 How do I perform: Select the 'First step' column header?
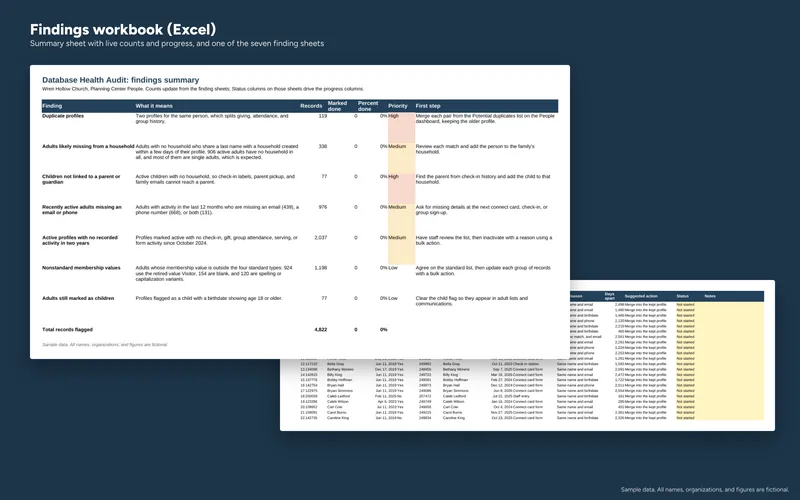click(x=428, y=106)
